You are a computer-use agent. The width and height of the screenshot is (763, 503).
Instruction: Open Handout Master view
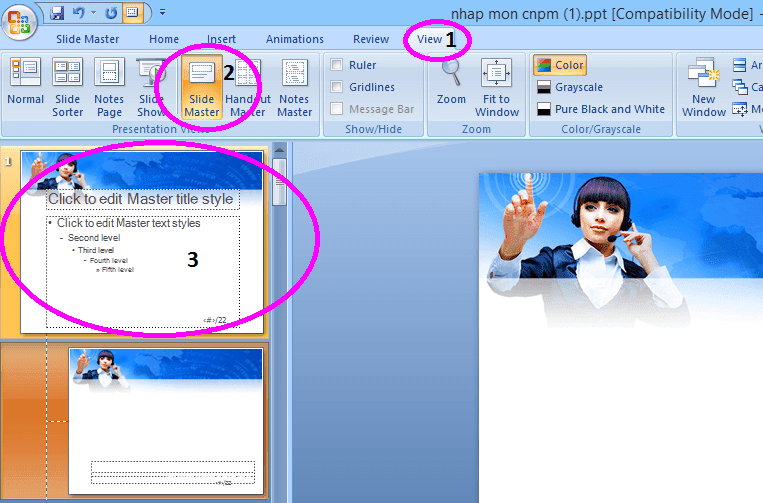tap(248, 88)
